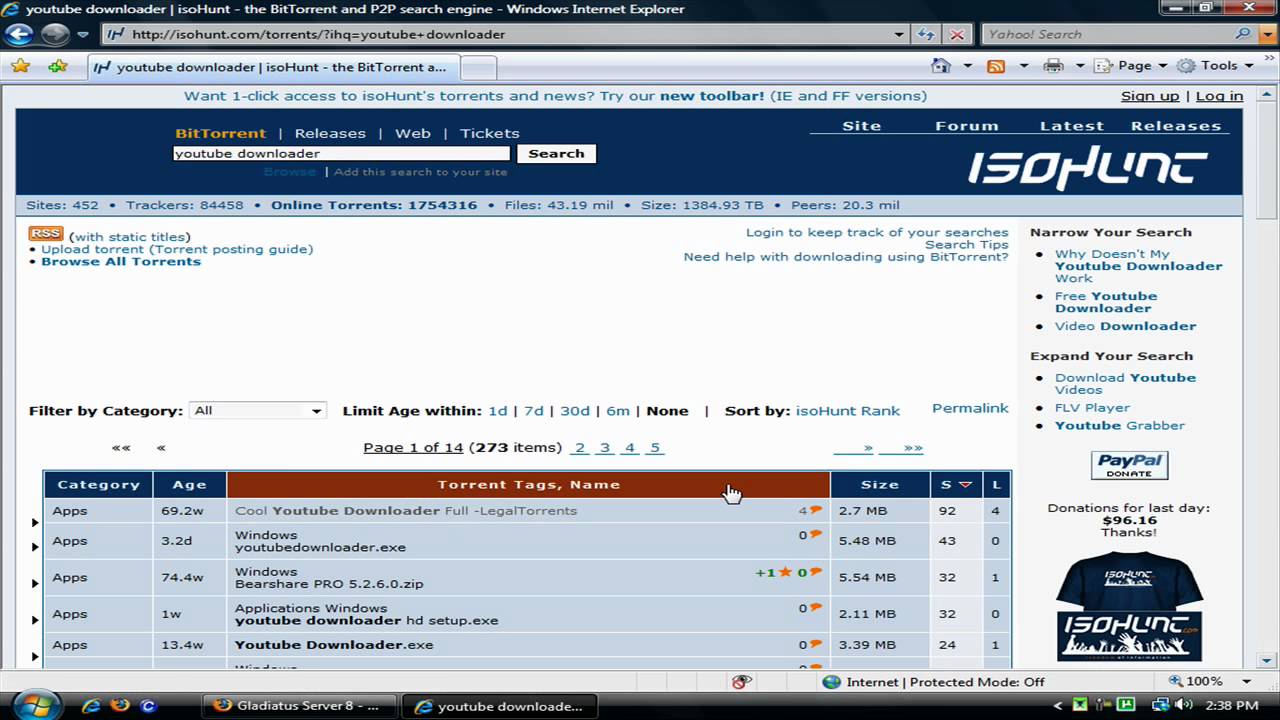Screen dimensions: 1280x720
Task: Limit age to 7d link
Action: [x=534, y=411]
